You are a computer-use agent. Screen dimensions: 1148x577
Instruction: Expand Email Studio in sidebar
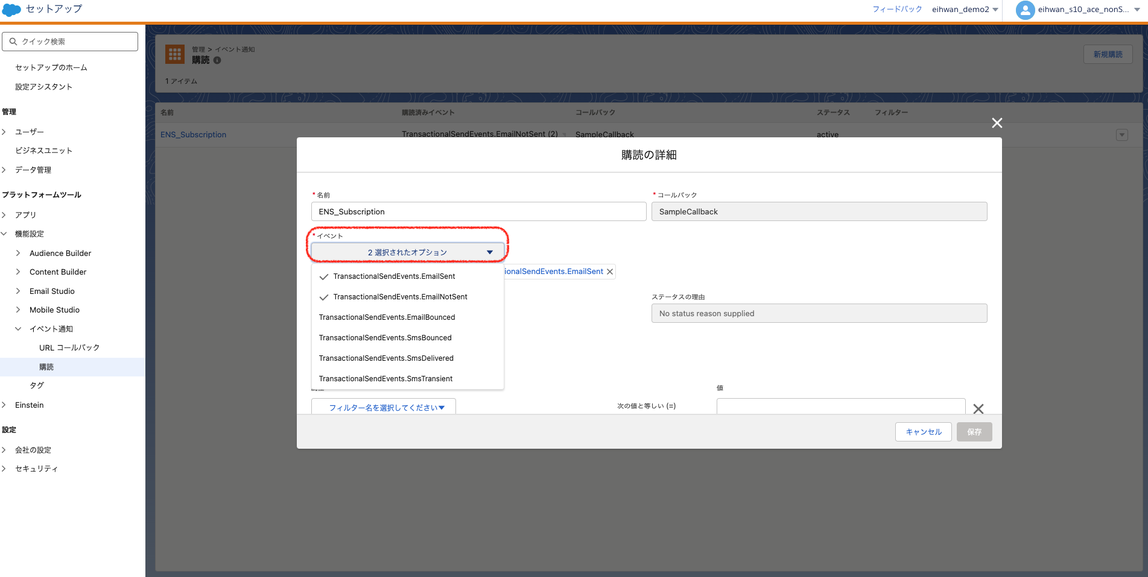19,291
